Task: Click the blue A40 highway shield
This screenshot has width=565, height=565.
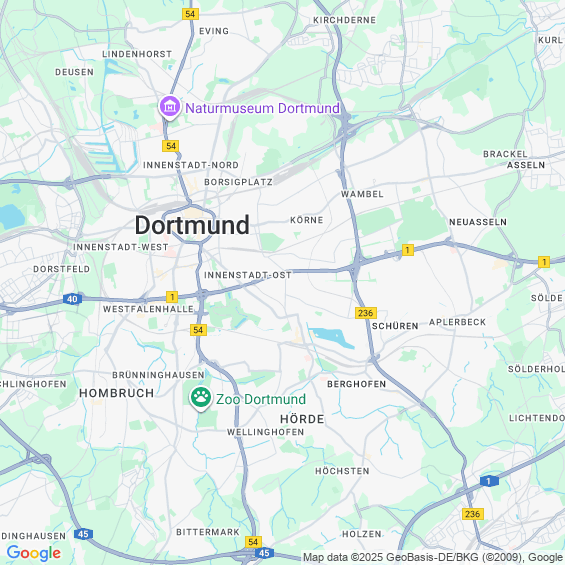Action: coord(72,299)
